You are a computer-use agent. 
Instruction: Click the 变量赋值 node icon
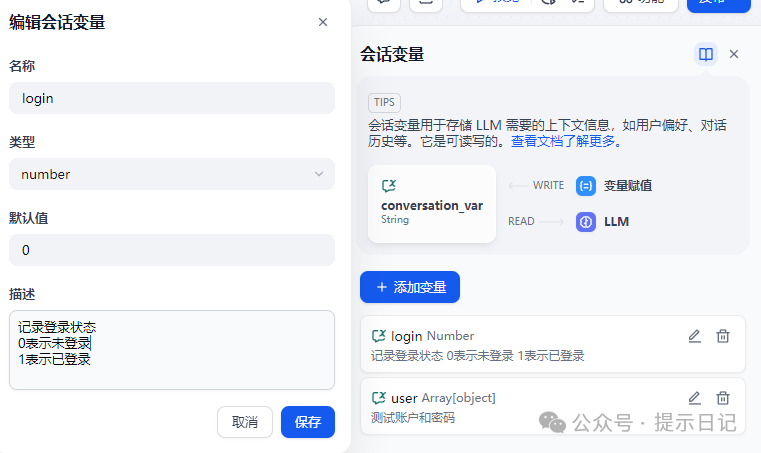click(586, 185)
